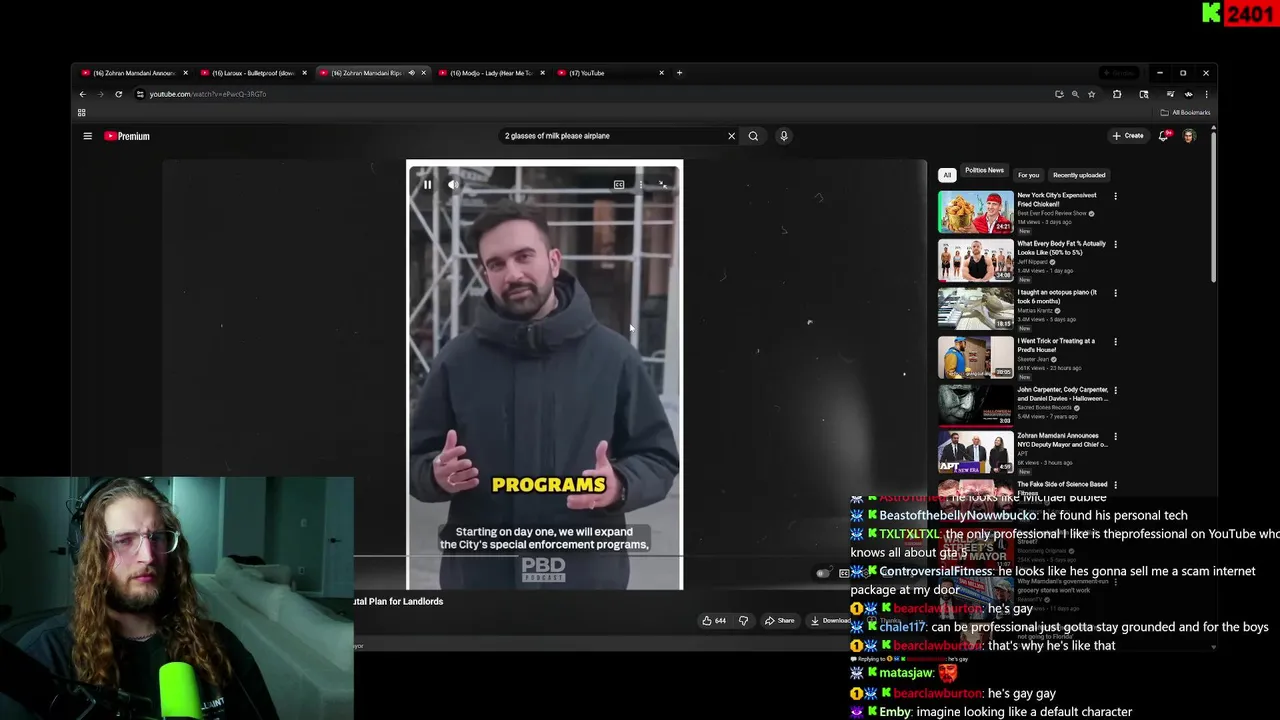Open the apps grid icon in bookmarks bar
The width and height of the screenshot is (1280, 720).
pos(82,113)
